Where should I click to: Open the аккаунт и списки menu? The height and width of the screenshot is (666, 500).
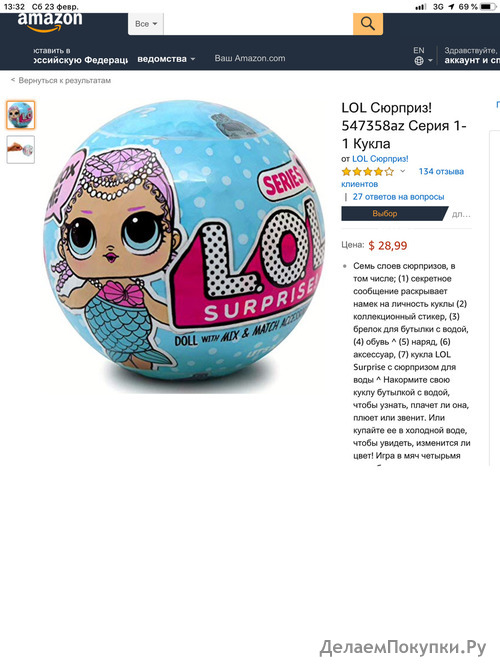point(472,60)
